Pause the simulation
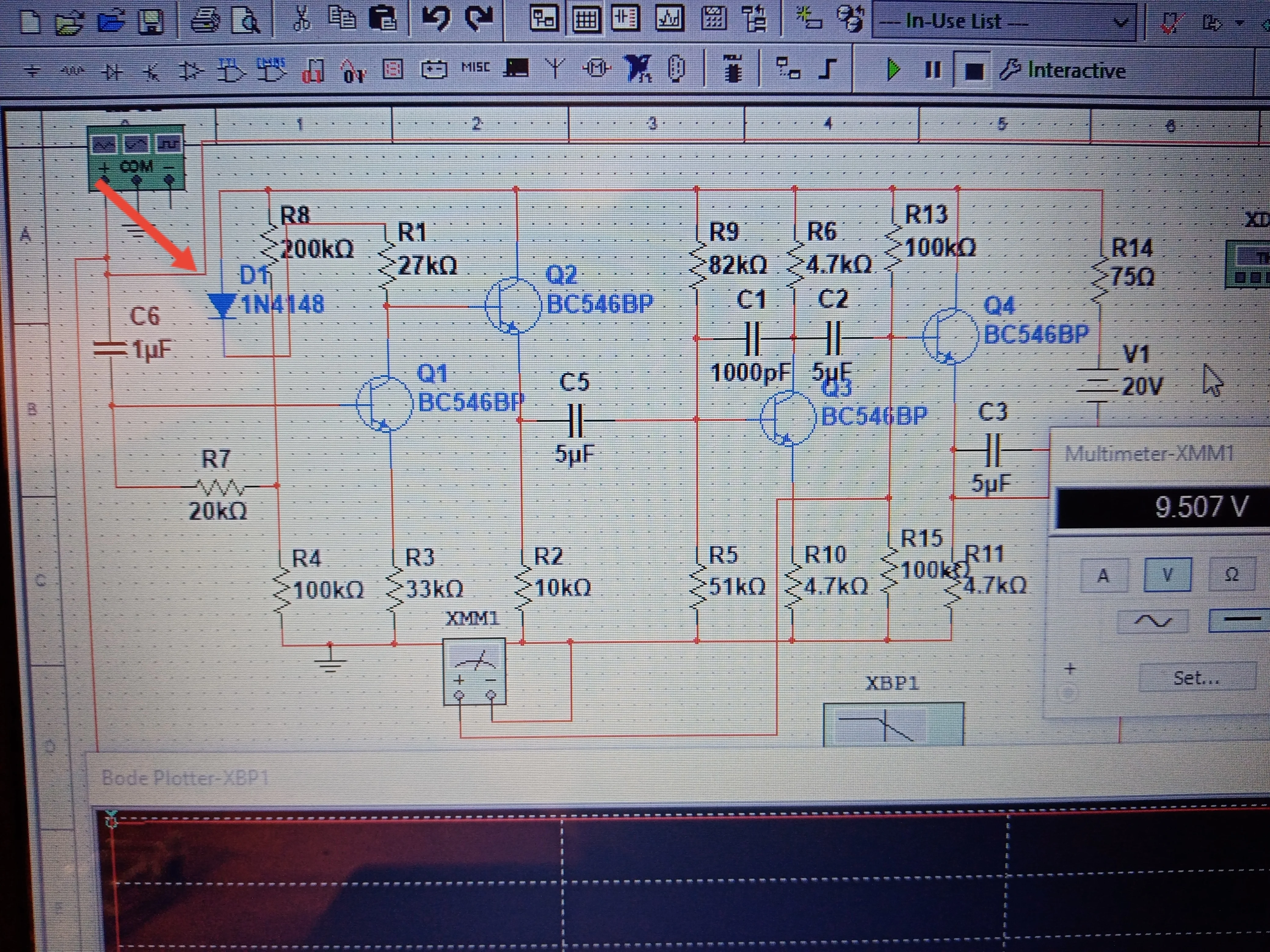Image resolution: width=1270 pixels, height=952 pixels. (933, 70)
